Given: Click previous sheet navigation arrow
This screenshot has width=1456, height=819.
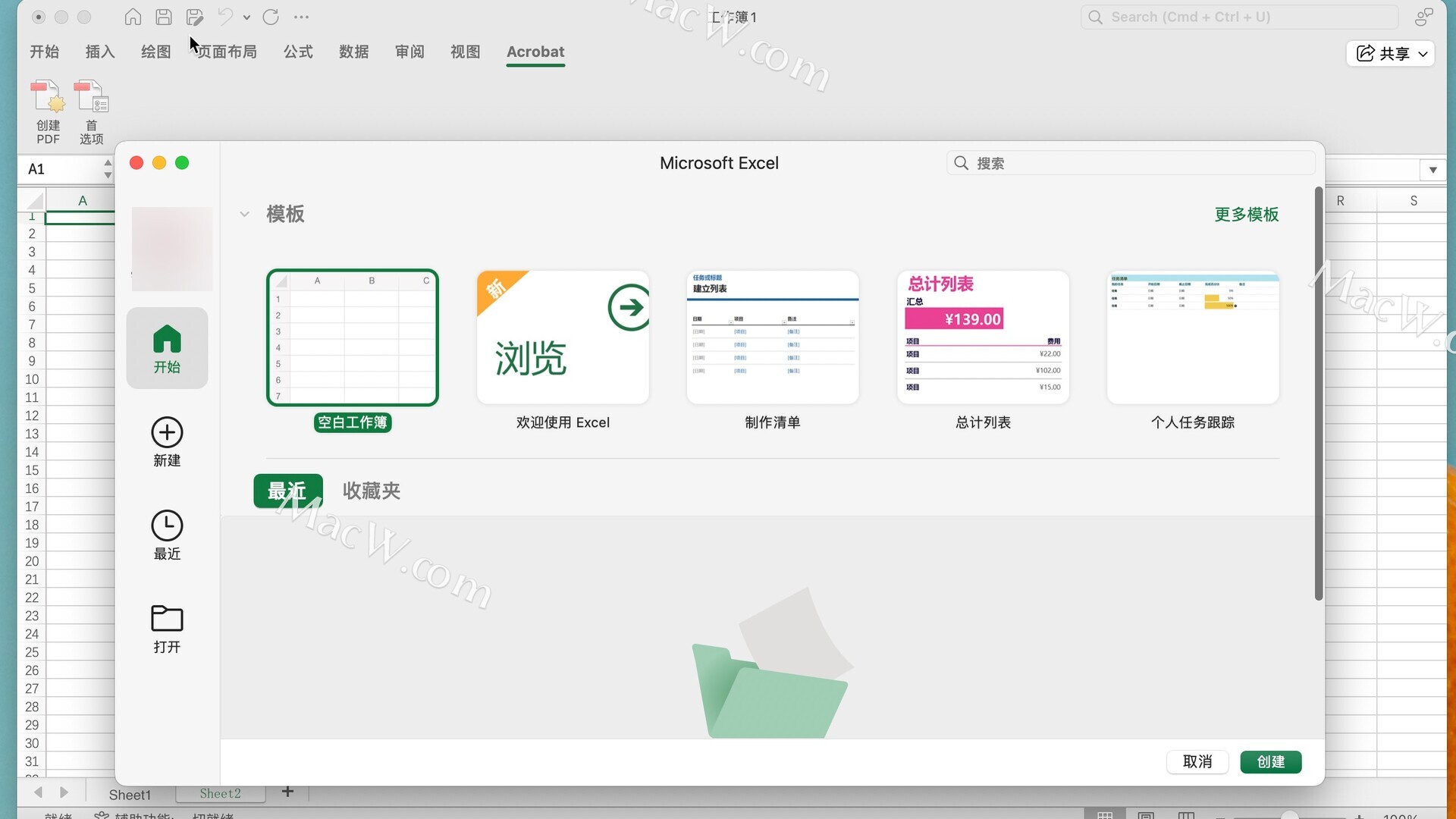Looking at the screenshot, I should (x=38, y=792).
